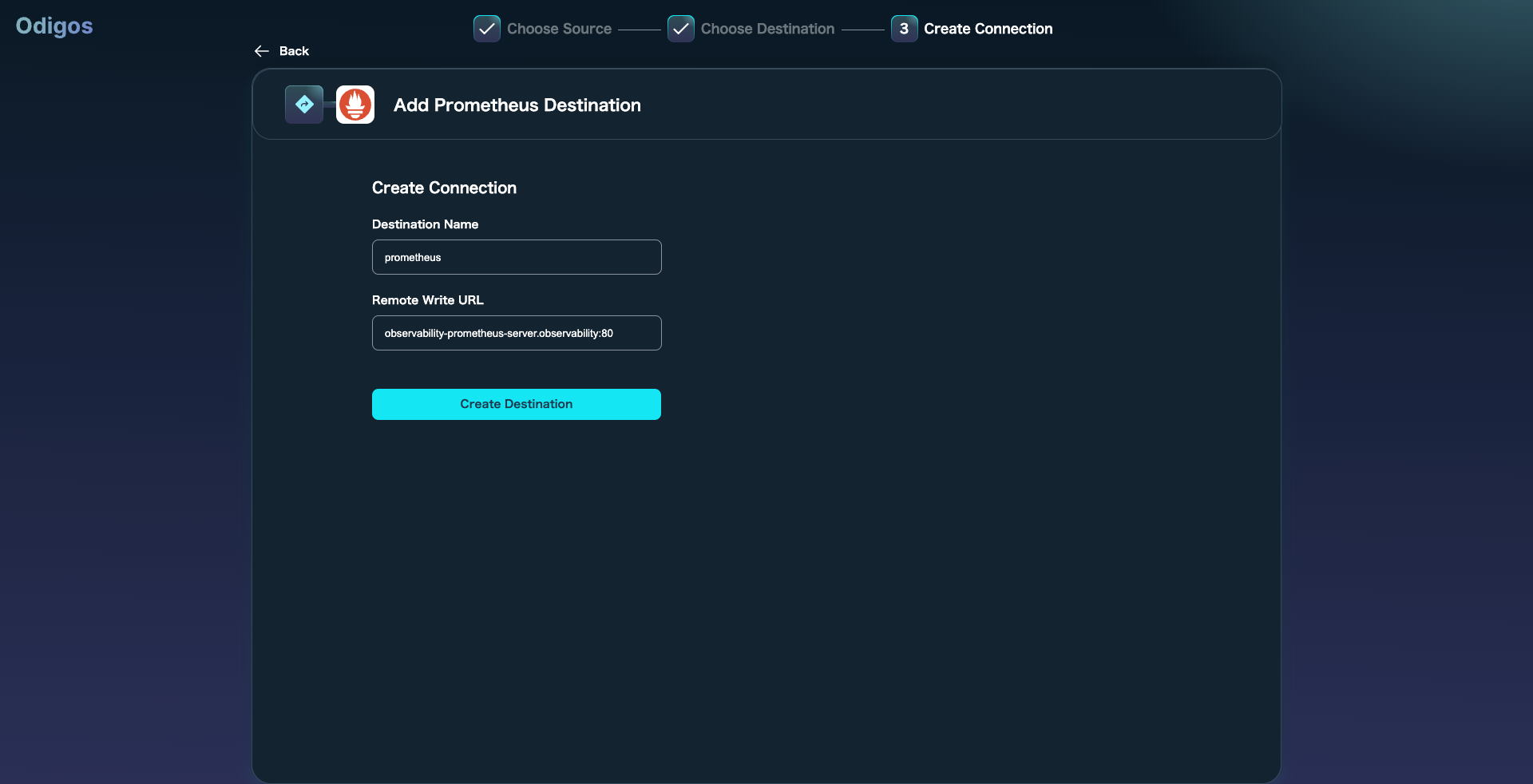This screenshot has width=1533, height=784.
Task: Click the back arrow icon
Action: [262, 51]
